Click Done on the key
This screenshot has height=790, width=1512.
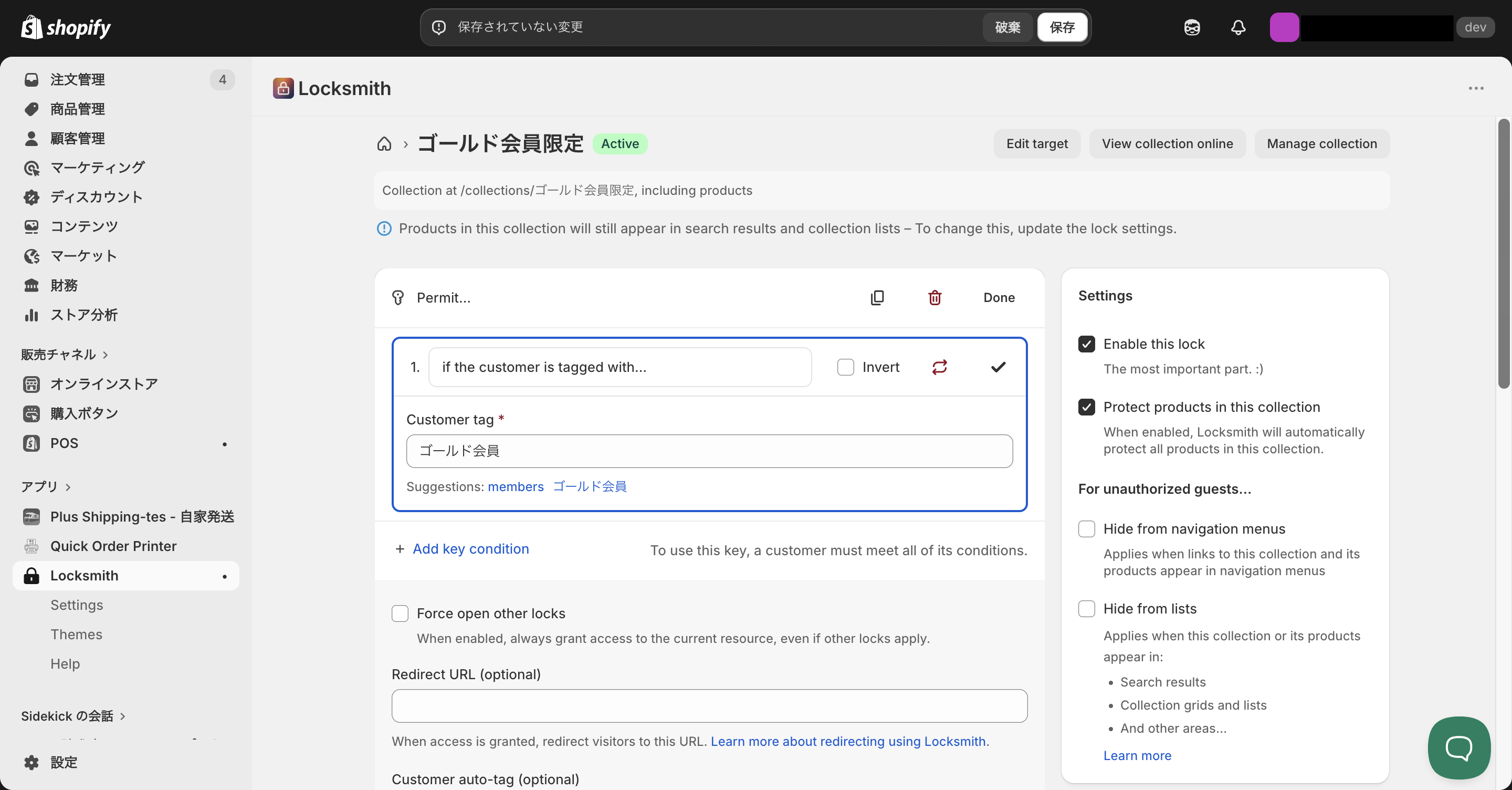tap(999, 297)
